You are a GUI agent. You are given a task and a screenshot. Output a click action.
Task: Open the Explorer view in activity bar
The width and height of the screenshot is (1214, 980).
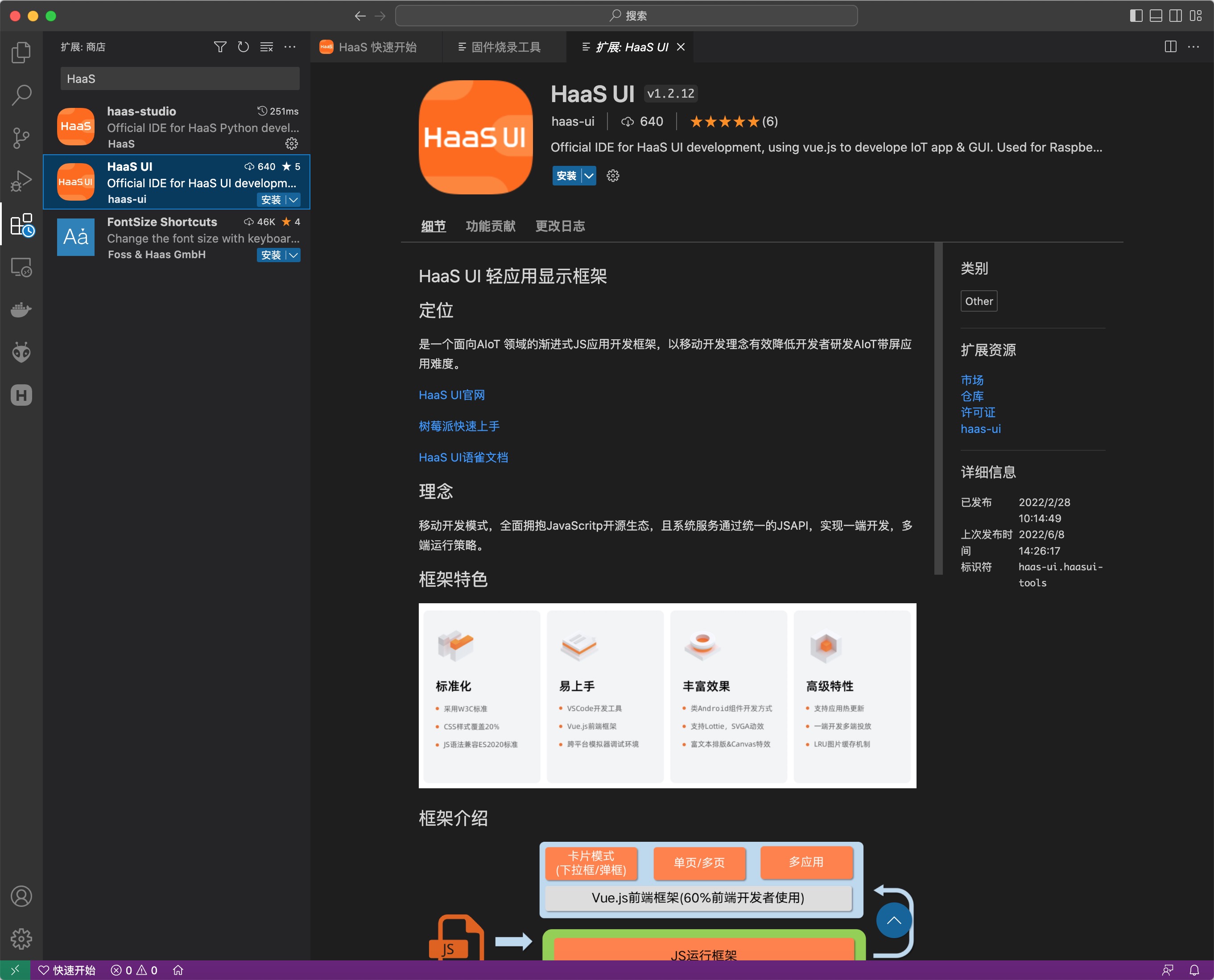point(21,52)
